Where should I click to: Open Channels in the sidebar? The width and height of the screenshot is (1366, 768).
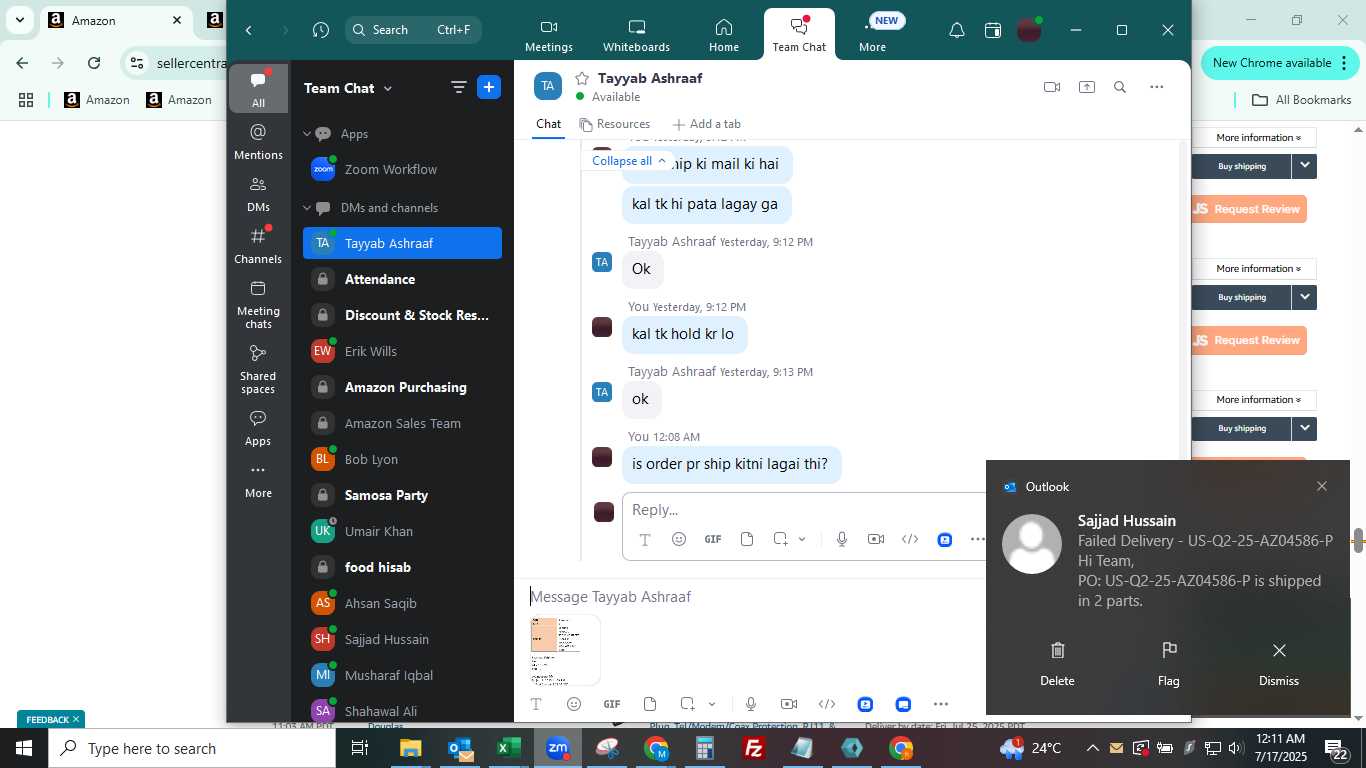(x=258, y=246)
